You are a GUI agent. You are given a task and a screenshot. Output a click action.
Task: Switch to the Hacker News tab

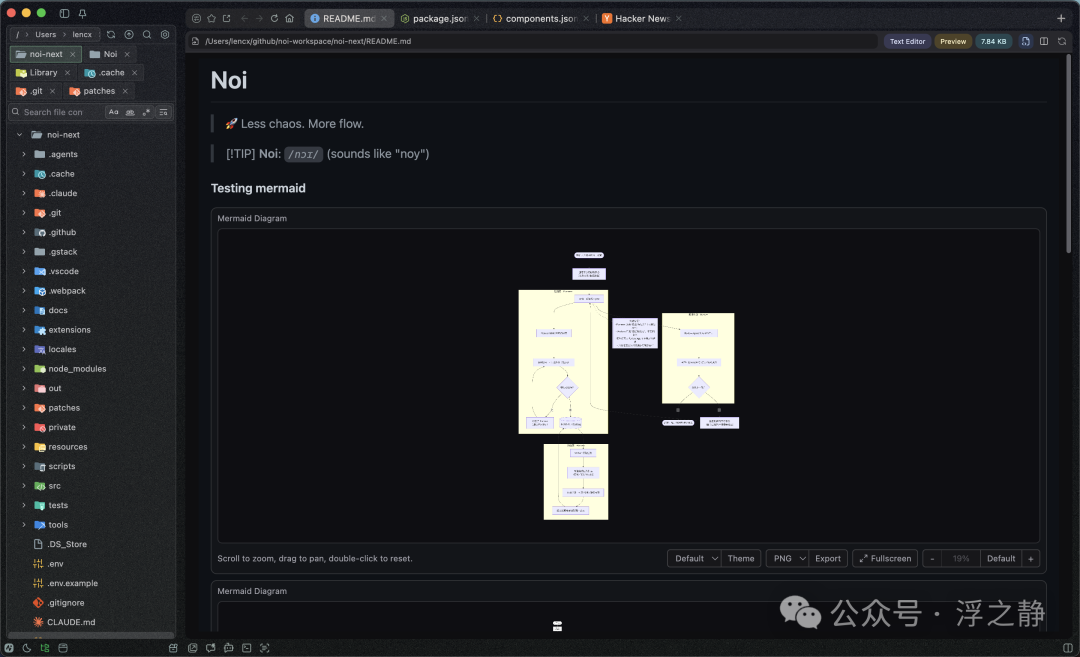pos(642,19)
